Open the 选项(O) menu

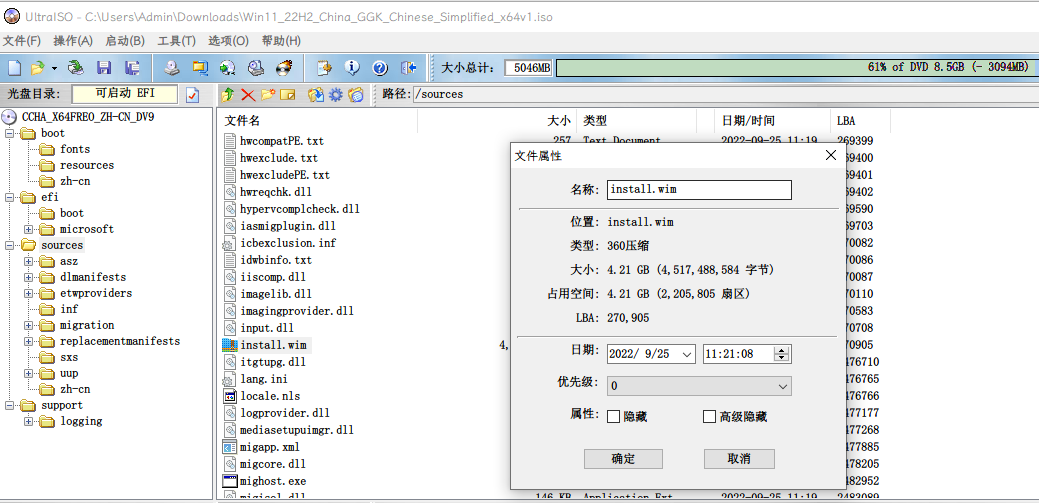[229, 41]
